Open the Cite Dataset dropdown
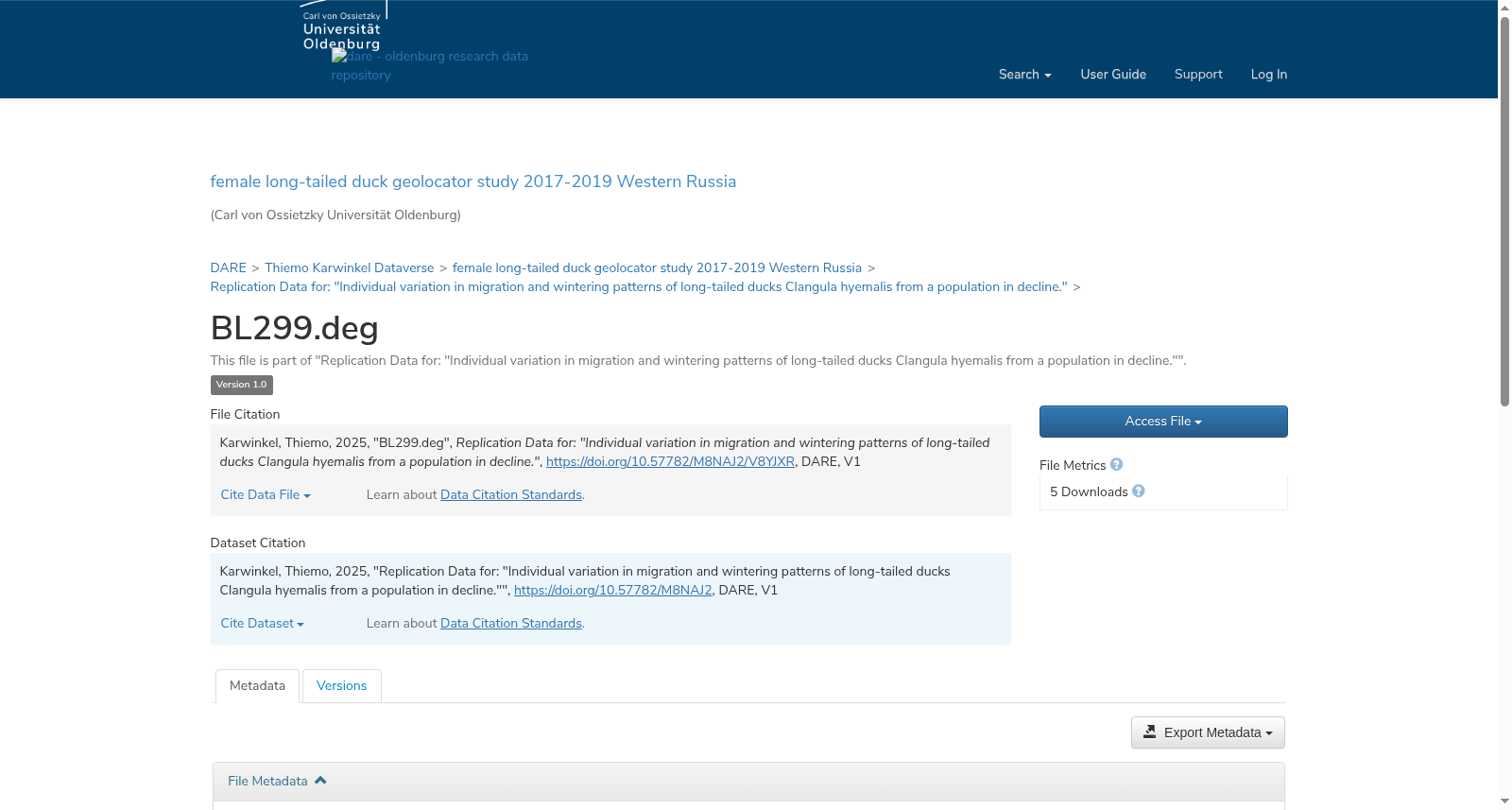Viewport: 1512px width, 810px height. (262, 624)
